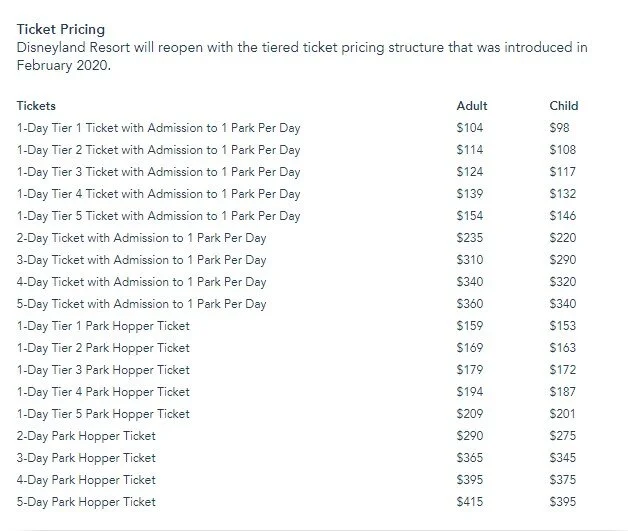
Task: Select 1-Day Tier 3 Park Hopper Ticket
Action: coord(103,370)
